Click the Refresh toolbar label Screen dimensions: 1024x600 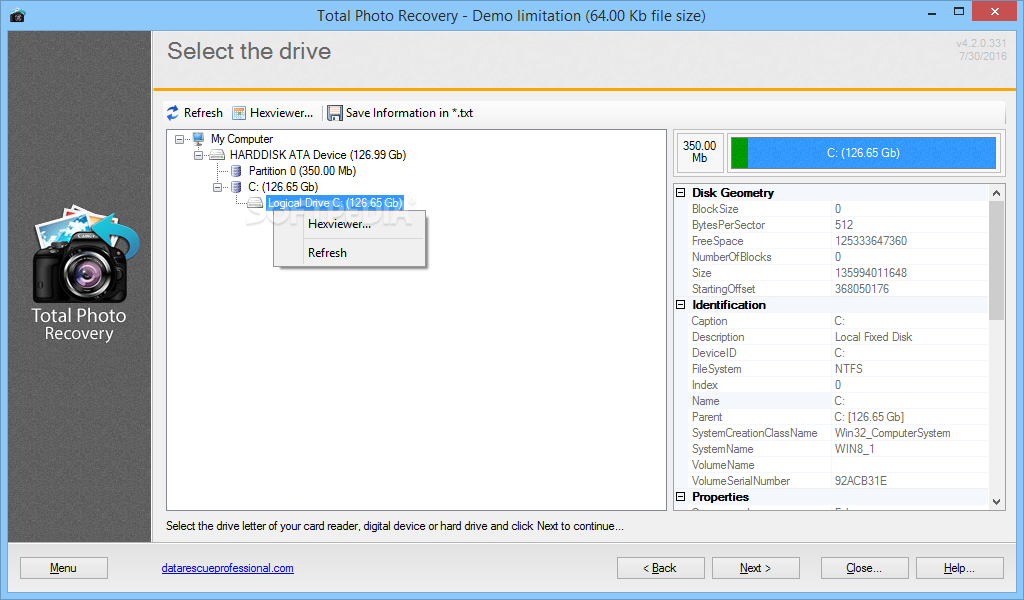click(203, 113)
